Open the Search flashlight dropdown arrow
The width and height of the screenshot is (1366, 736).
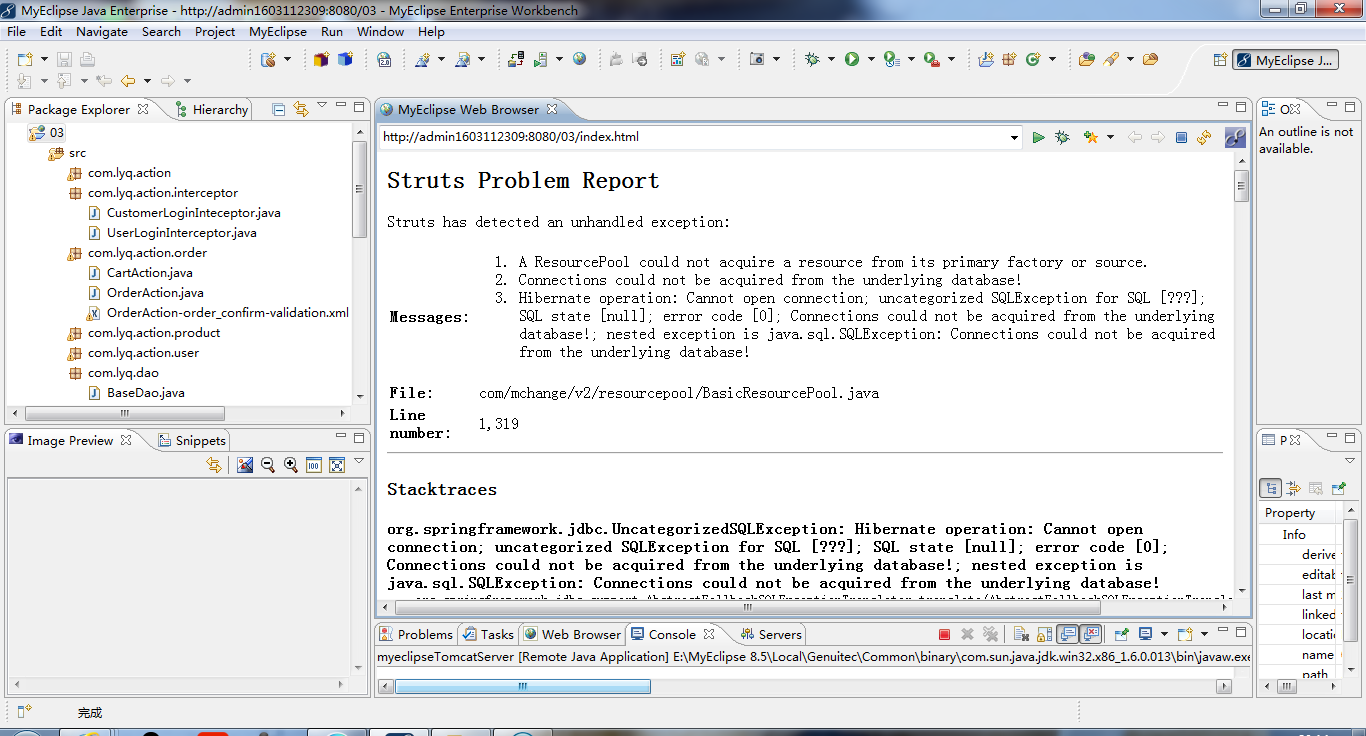(1130, 60)
